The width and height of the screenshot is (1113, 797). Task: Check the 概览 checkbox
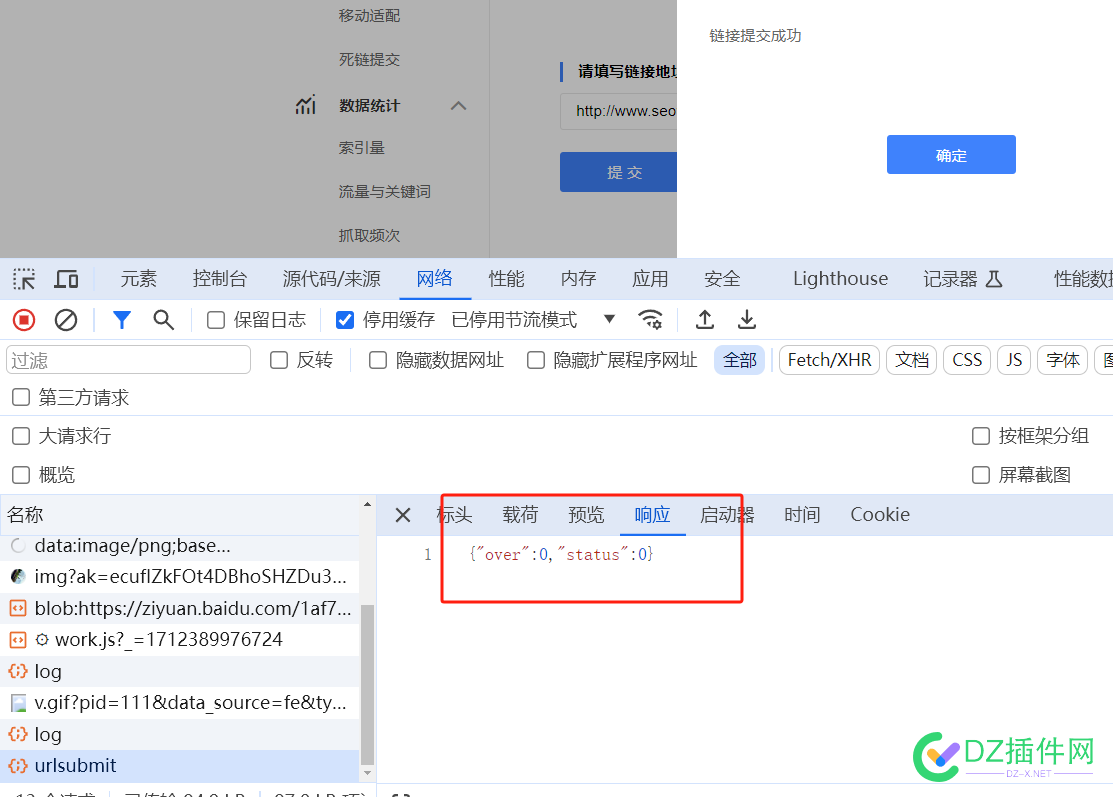(x=21, y=475)
